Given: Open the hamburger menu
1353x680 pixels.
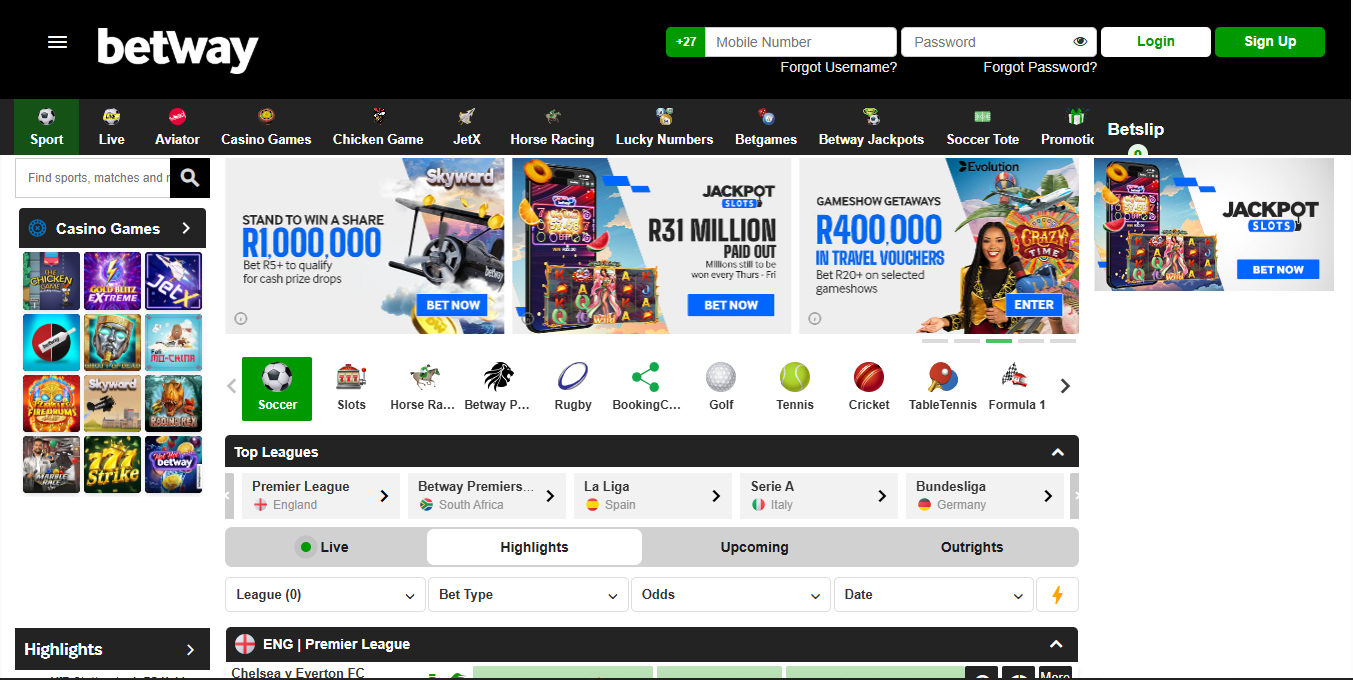Looking at the screenshot, I should click(58, 42).
